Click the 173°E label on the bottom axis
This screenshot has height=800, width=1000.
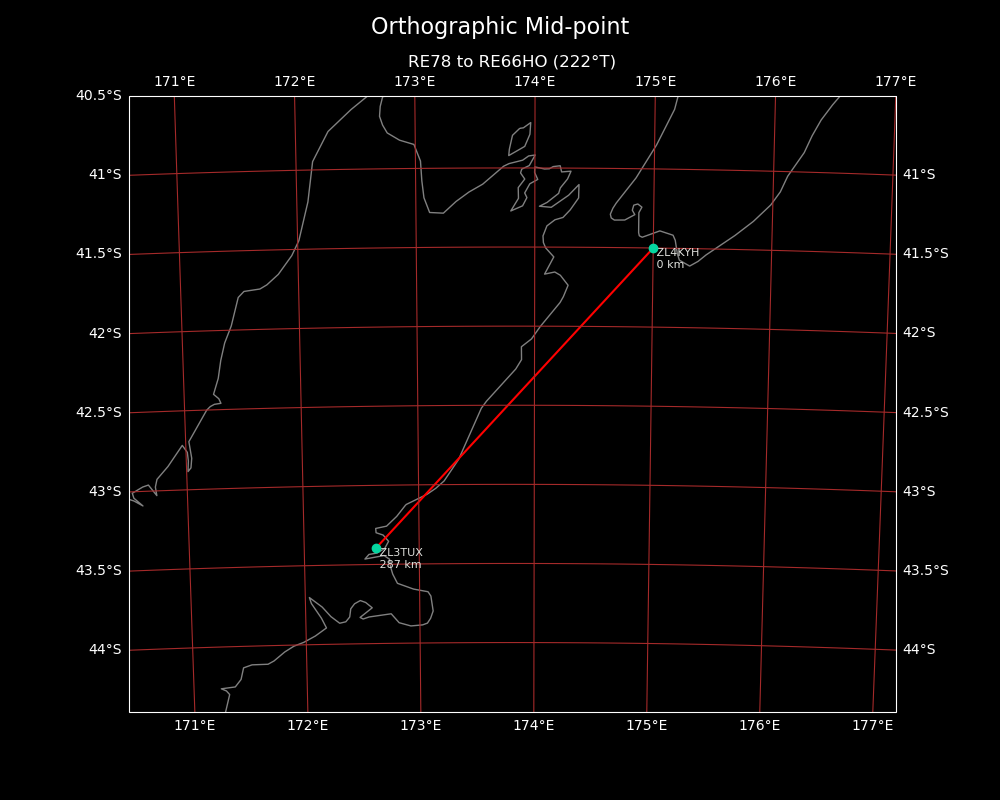[420, 725]
